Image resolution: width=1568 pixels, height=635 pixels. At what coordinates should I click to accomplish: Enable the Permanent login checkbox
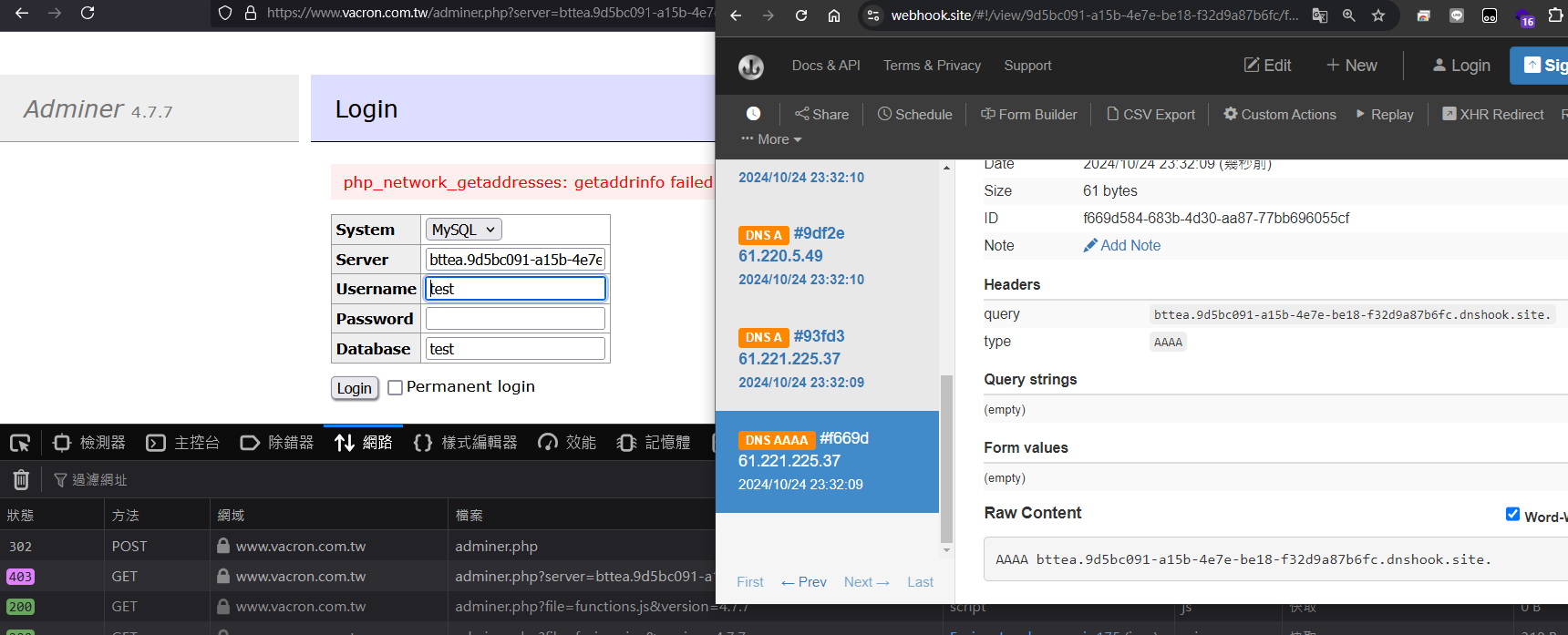pyautogui.click(x=395, y=387)
